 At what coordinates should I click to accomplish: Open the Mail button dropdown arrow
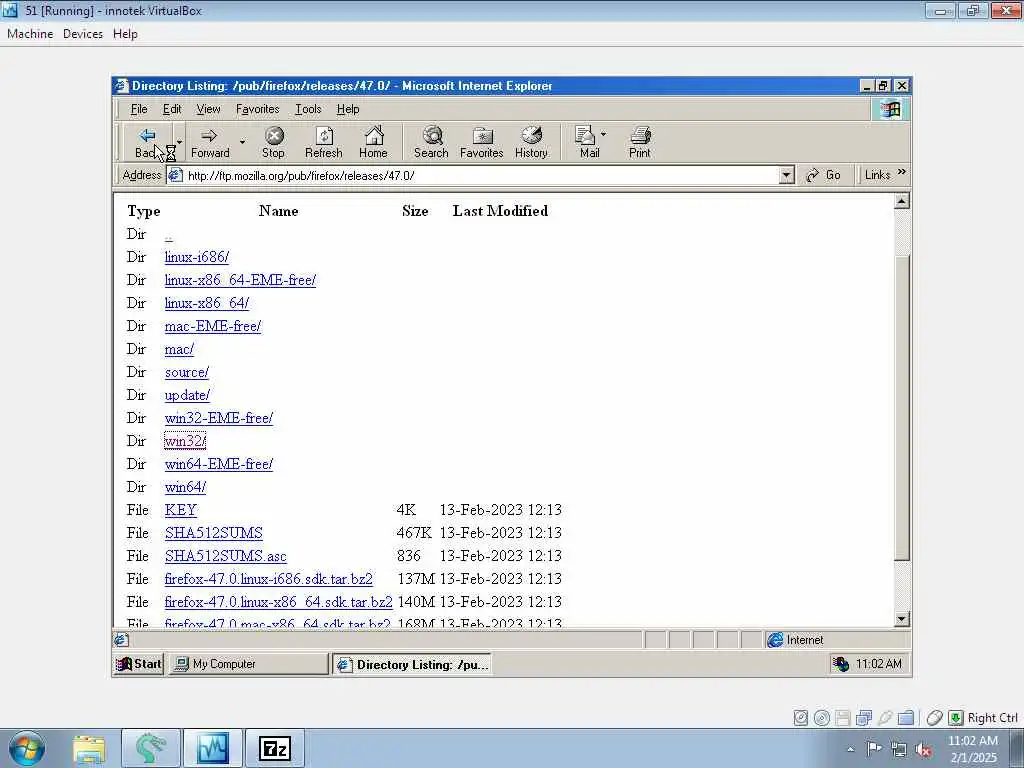(603, 135)
